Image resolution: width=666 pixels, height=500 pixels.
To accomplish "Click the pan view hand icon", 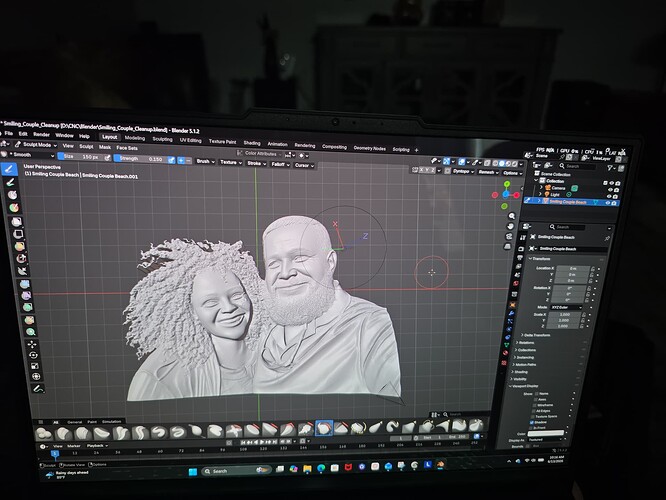I will [x=511, y=226].
